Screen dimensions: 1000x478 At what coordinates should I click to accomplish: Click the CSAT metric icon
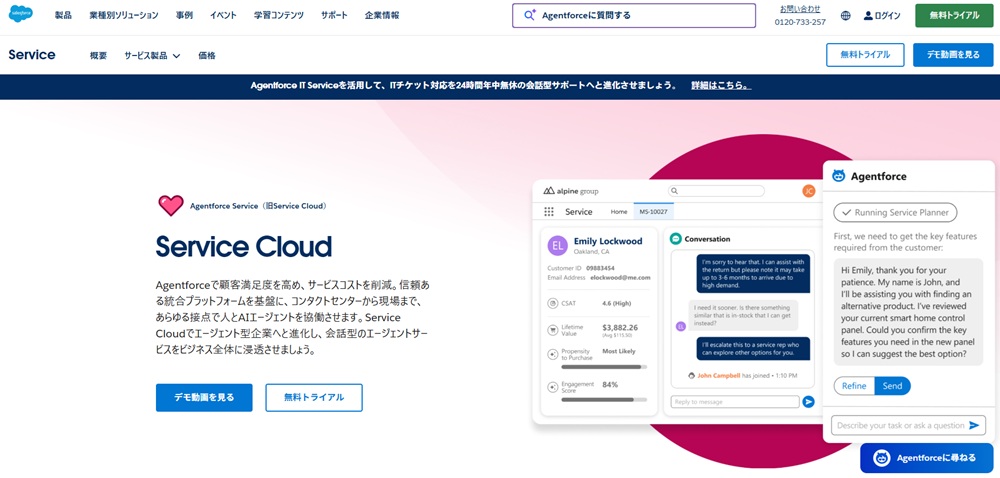click(552, 303)
